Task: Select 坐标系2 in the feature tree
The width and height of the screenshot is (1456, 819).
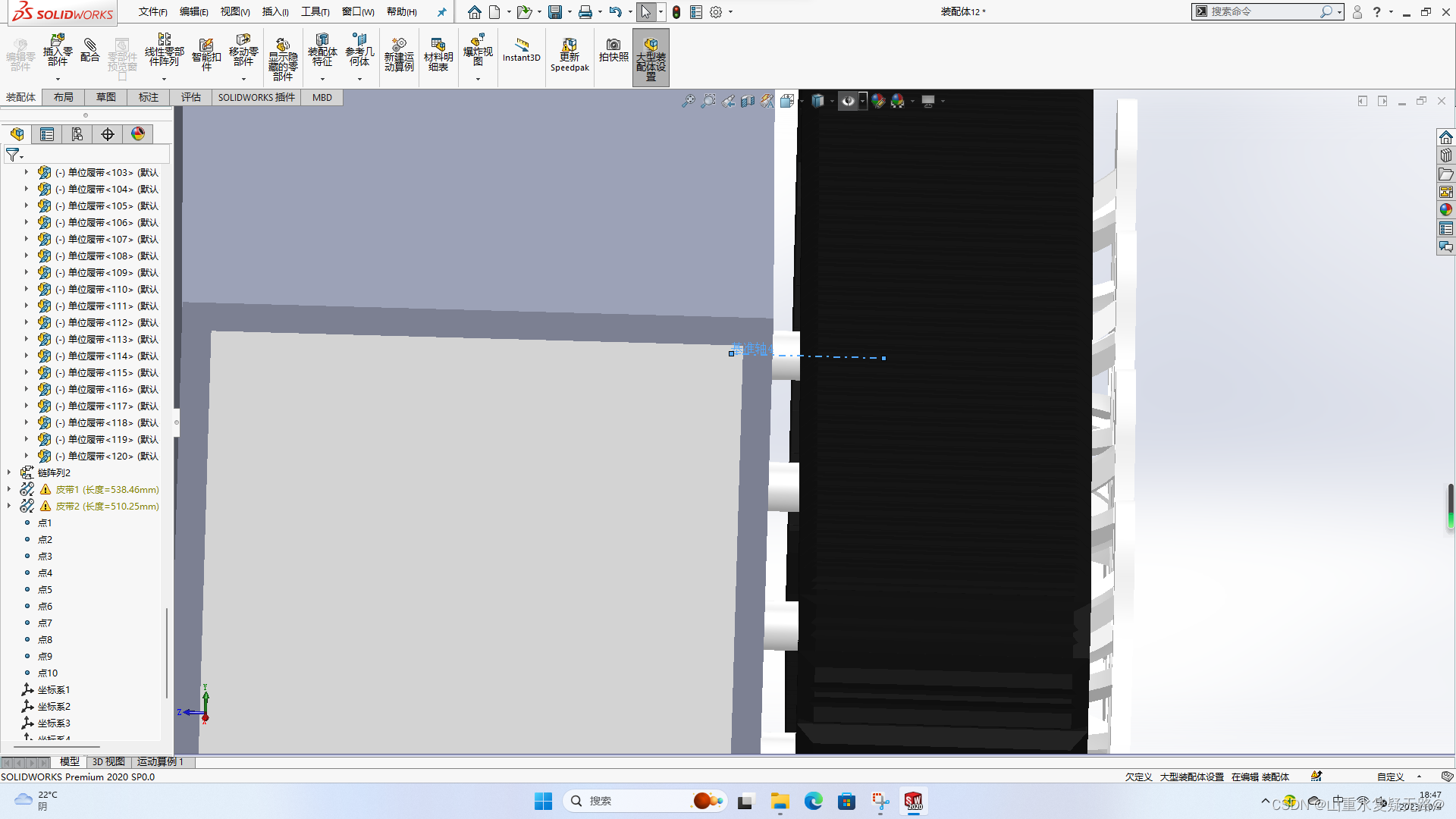Action: point(54,706)
